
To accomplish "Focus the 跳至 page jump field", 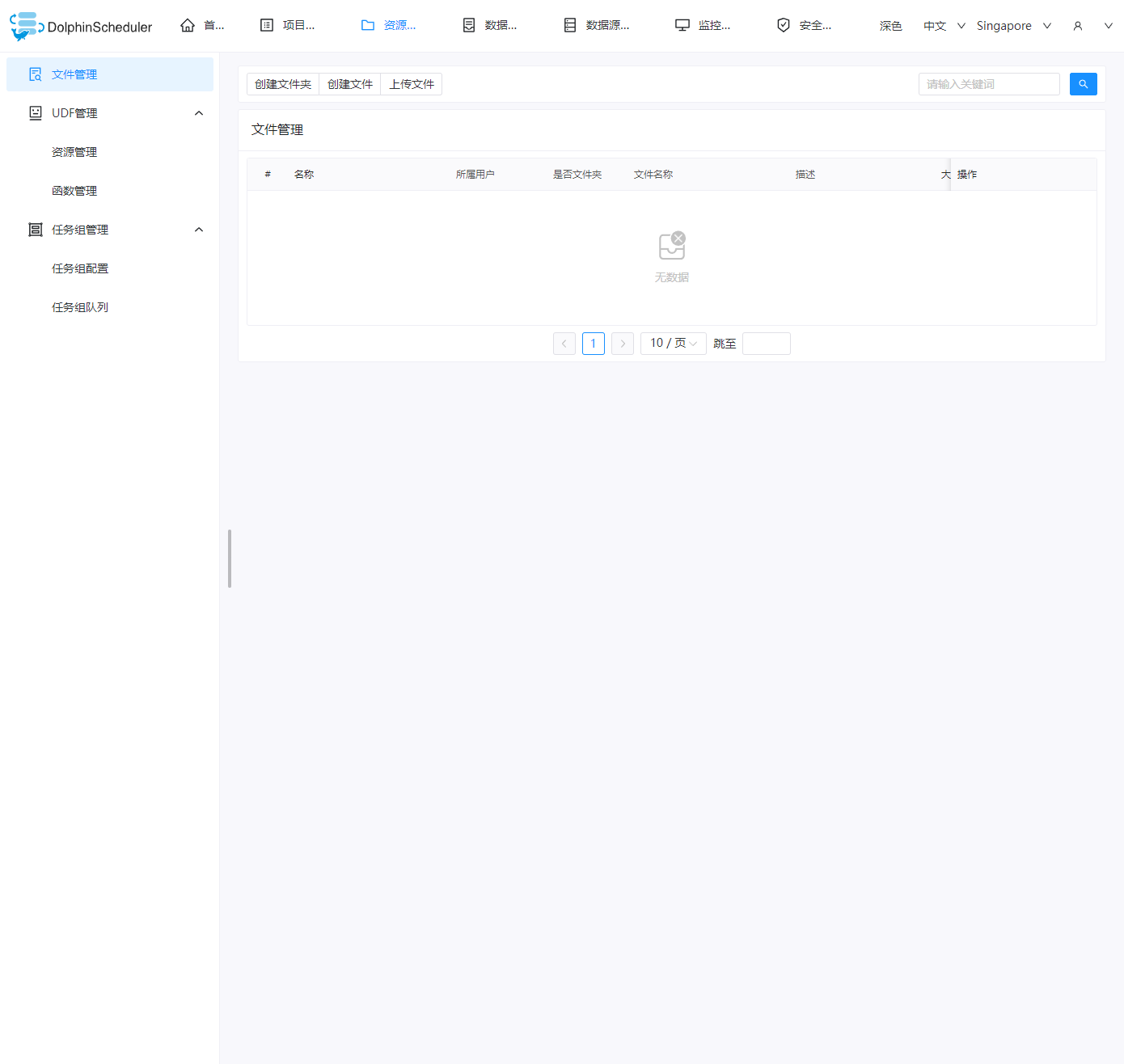I will [767, 344].
